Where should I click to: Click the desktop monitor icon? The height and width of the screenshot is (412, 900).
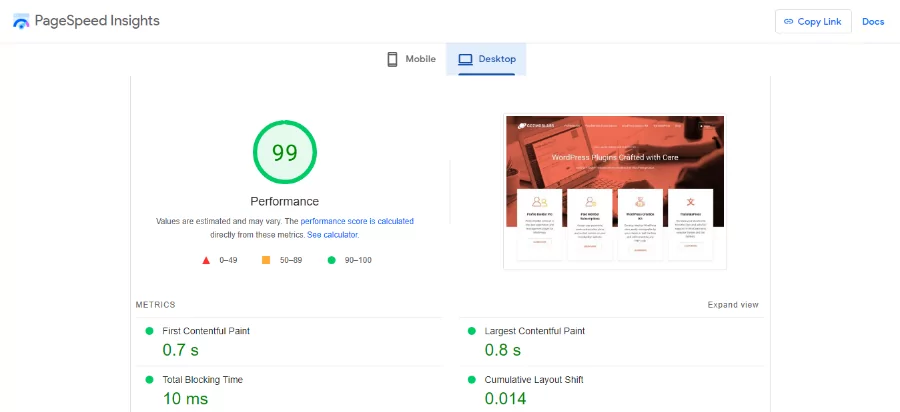(x=465, y=59)
